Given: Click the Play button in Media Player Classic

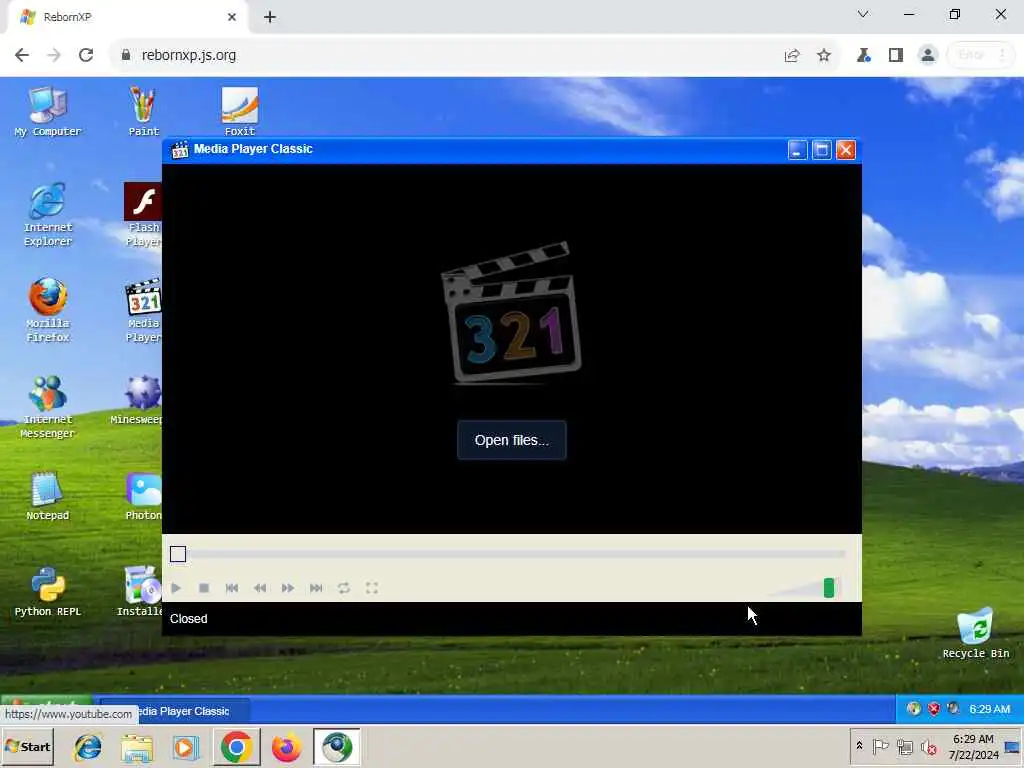Looking at the screenshot, I should pyautogui.click(x=176, y=588).
